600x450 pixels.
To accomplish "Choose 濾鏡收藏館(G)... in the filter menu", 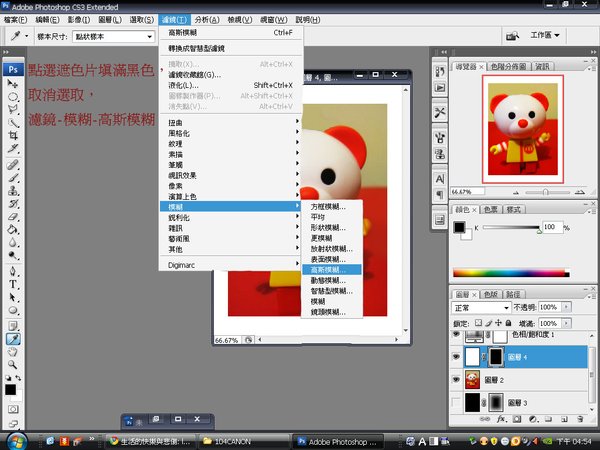I will [231, 75].
